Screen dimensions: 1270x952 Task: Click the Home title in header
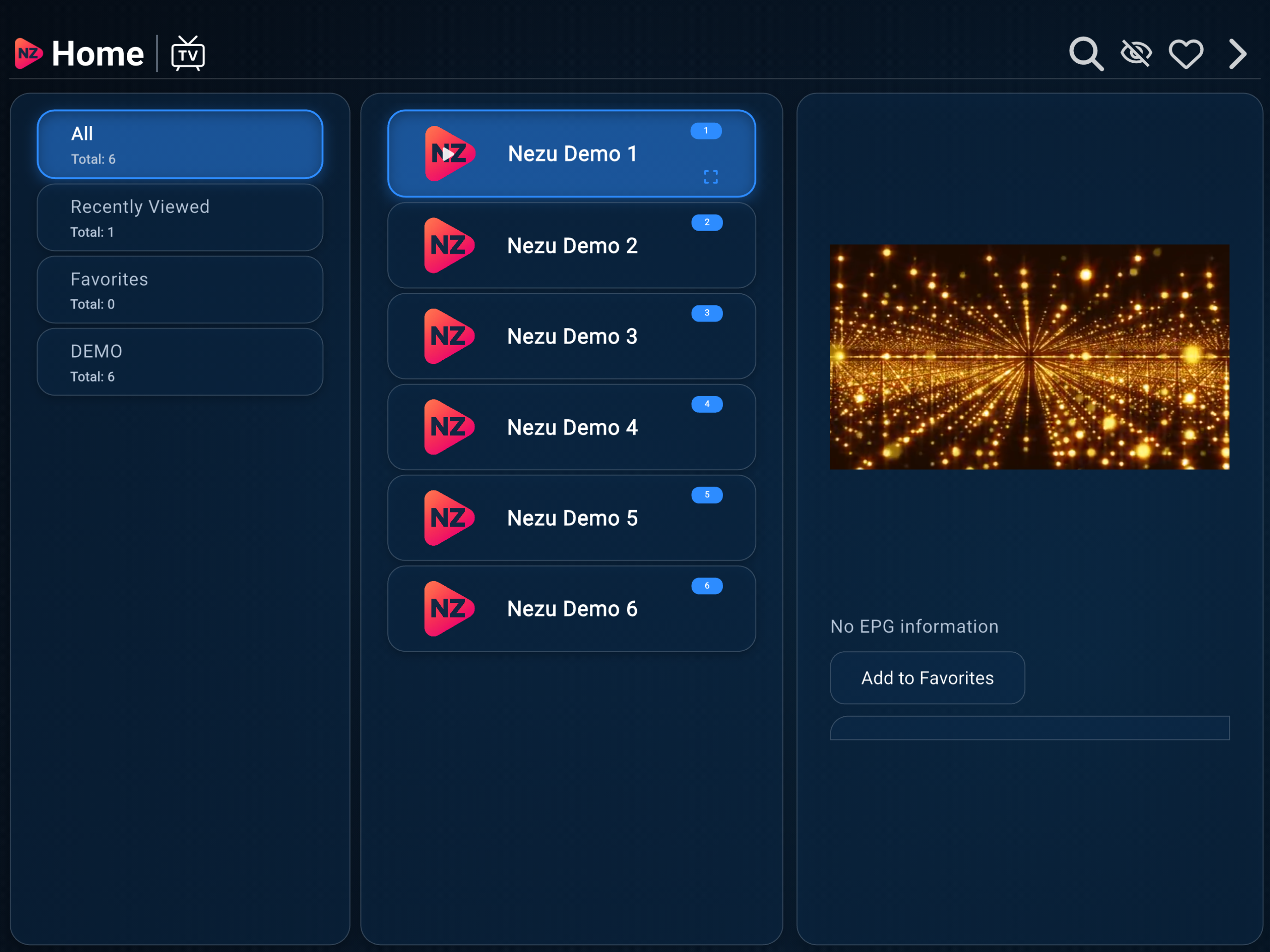coord(98,54)
